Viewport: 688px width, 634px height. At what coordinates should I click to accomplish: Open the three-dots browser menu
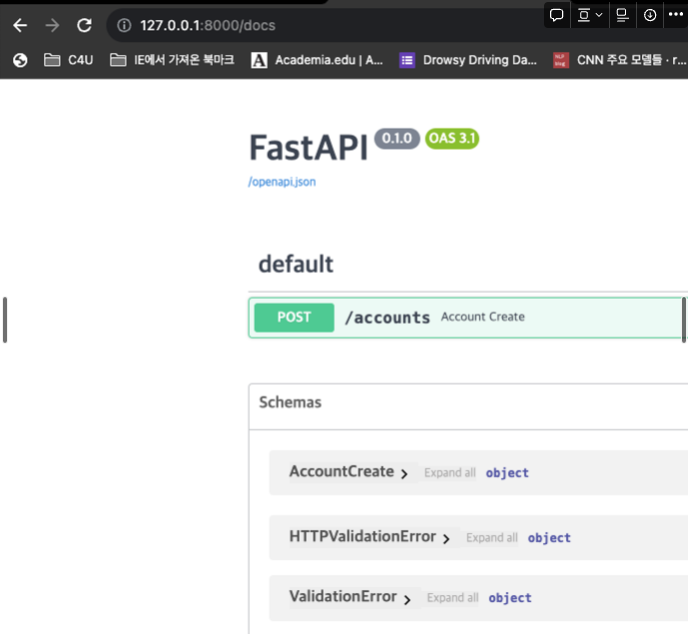[x=676, y=14]
